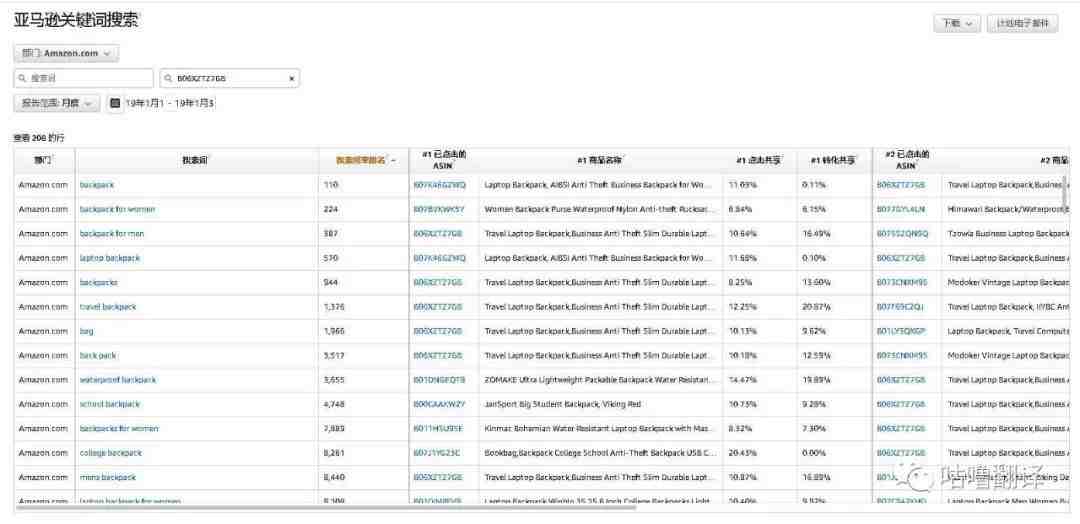This screenshot has width=1080, height=524.
Task: Open the calendar icon for date range
Action: (x=116, y=103)
